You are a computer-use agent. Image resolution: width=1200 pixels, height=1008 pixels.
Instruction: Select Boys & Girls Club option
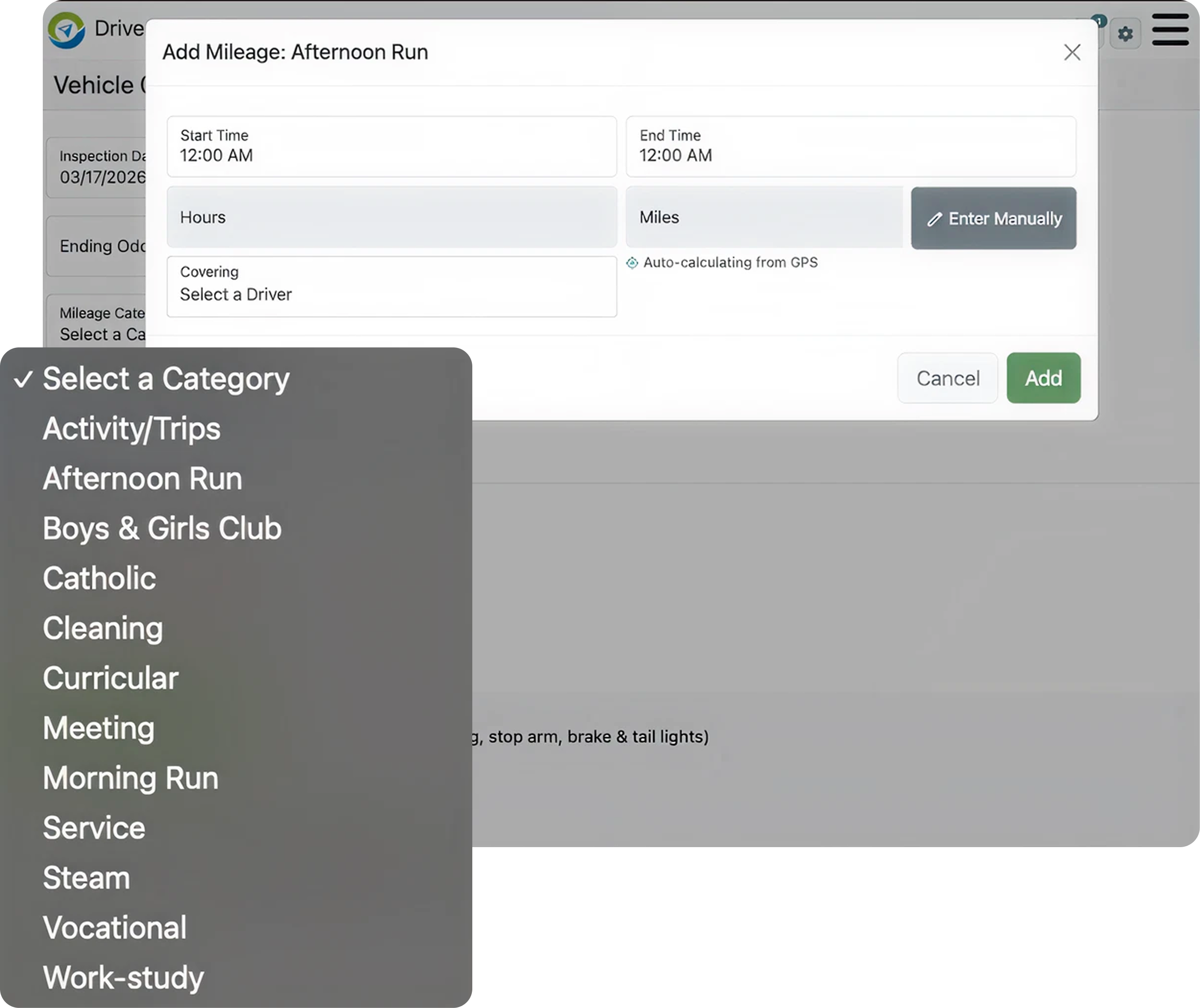pyautogui.click(x=162, y=528)
